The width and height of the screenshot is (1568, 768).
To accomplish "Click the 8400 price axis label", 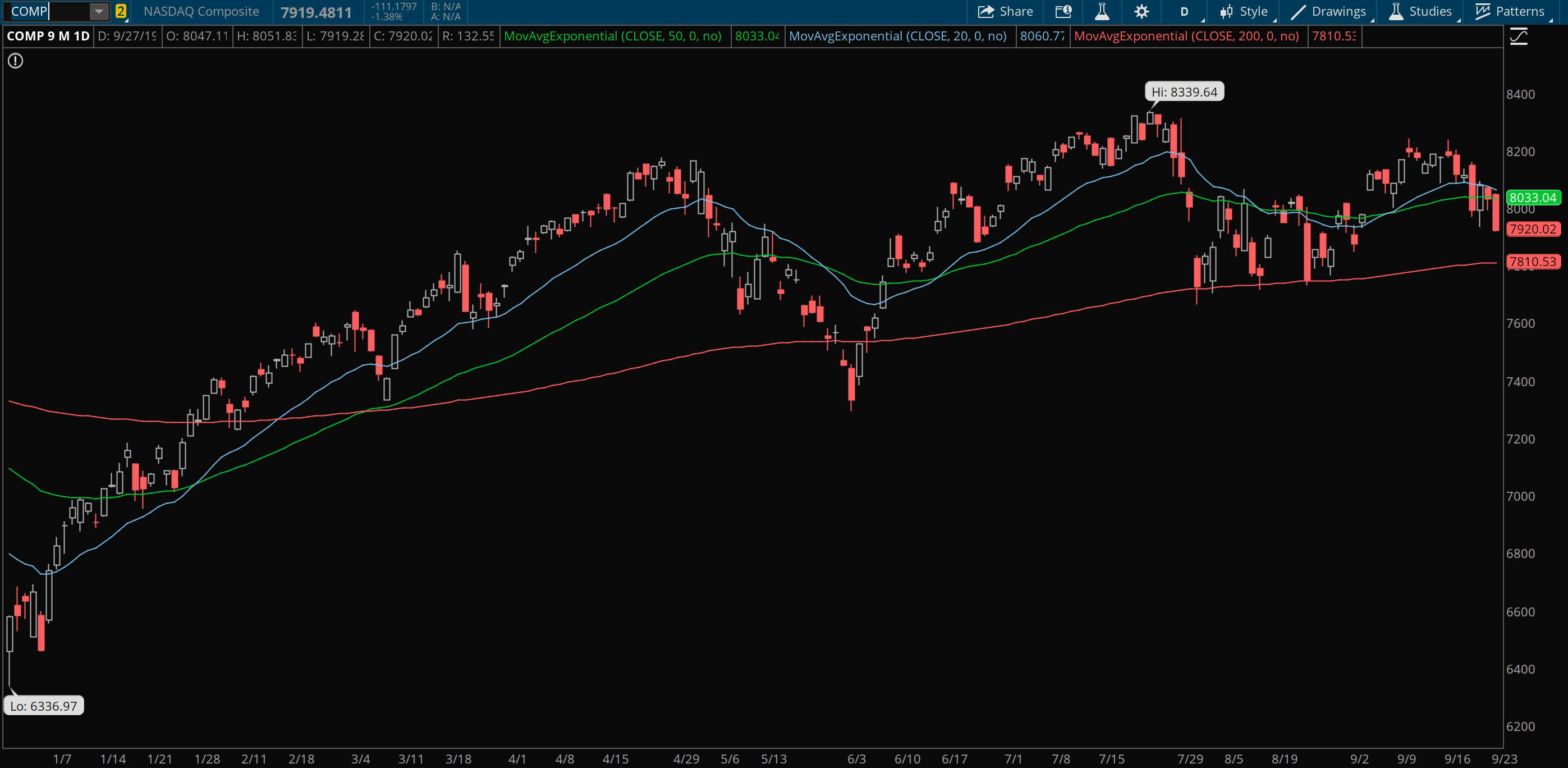I will [1520, 94].
